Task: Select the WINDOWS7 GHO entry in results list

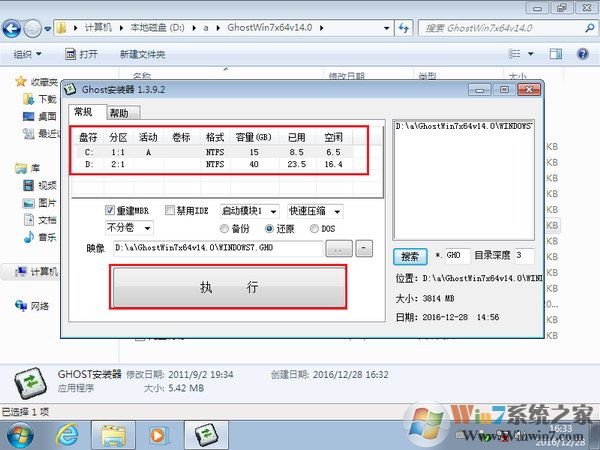Action: pyautogui.click(x=463, y=126)
